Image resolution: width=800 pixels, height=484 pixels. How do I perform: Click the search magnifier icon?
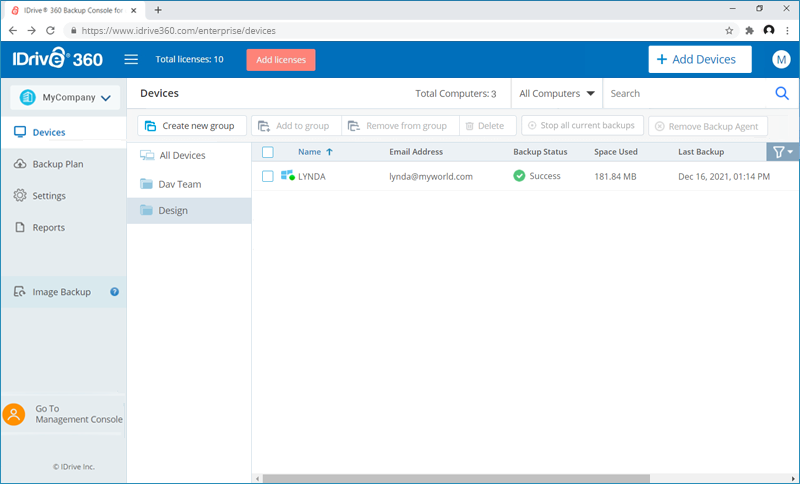point(782,93)
